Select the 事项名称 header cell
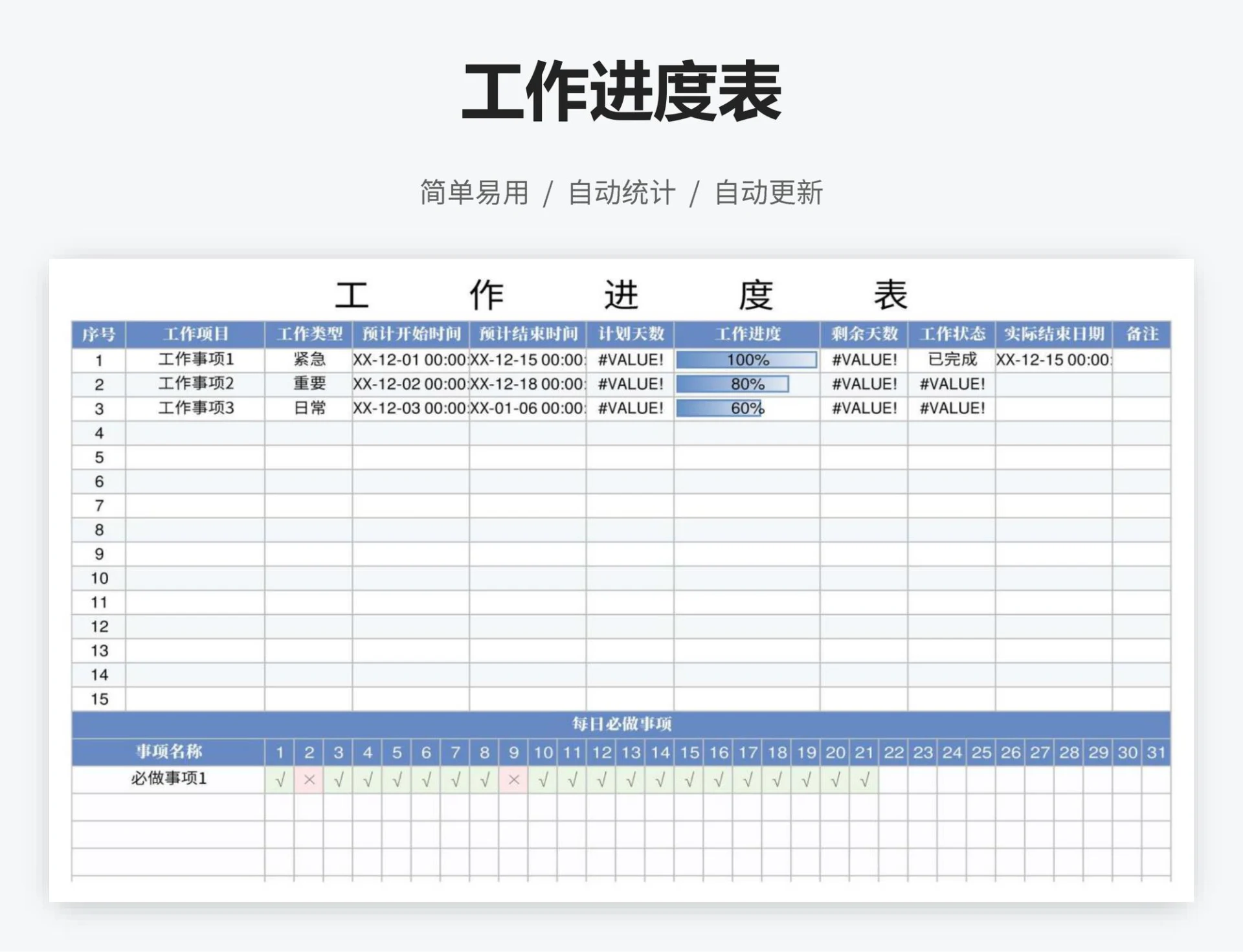 pos(170,753)
